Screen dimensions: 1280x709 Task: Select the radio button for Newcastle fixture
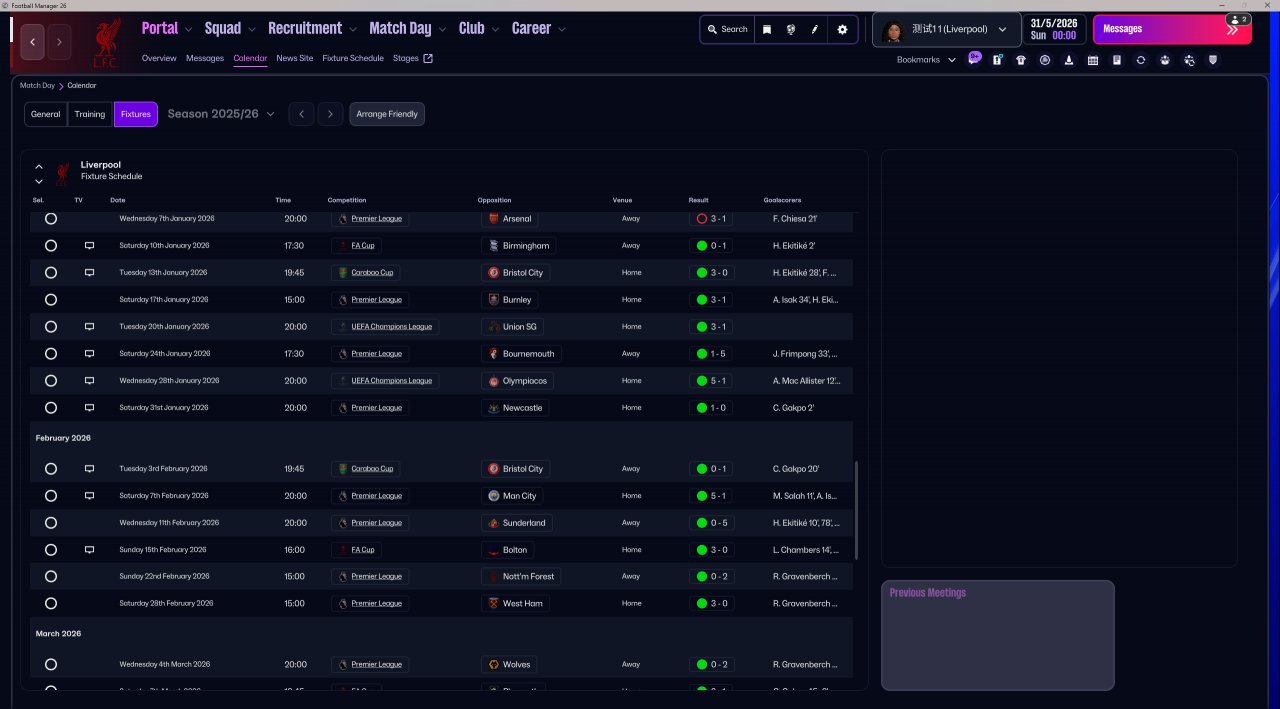pos(51,408)
